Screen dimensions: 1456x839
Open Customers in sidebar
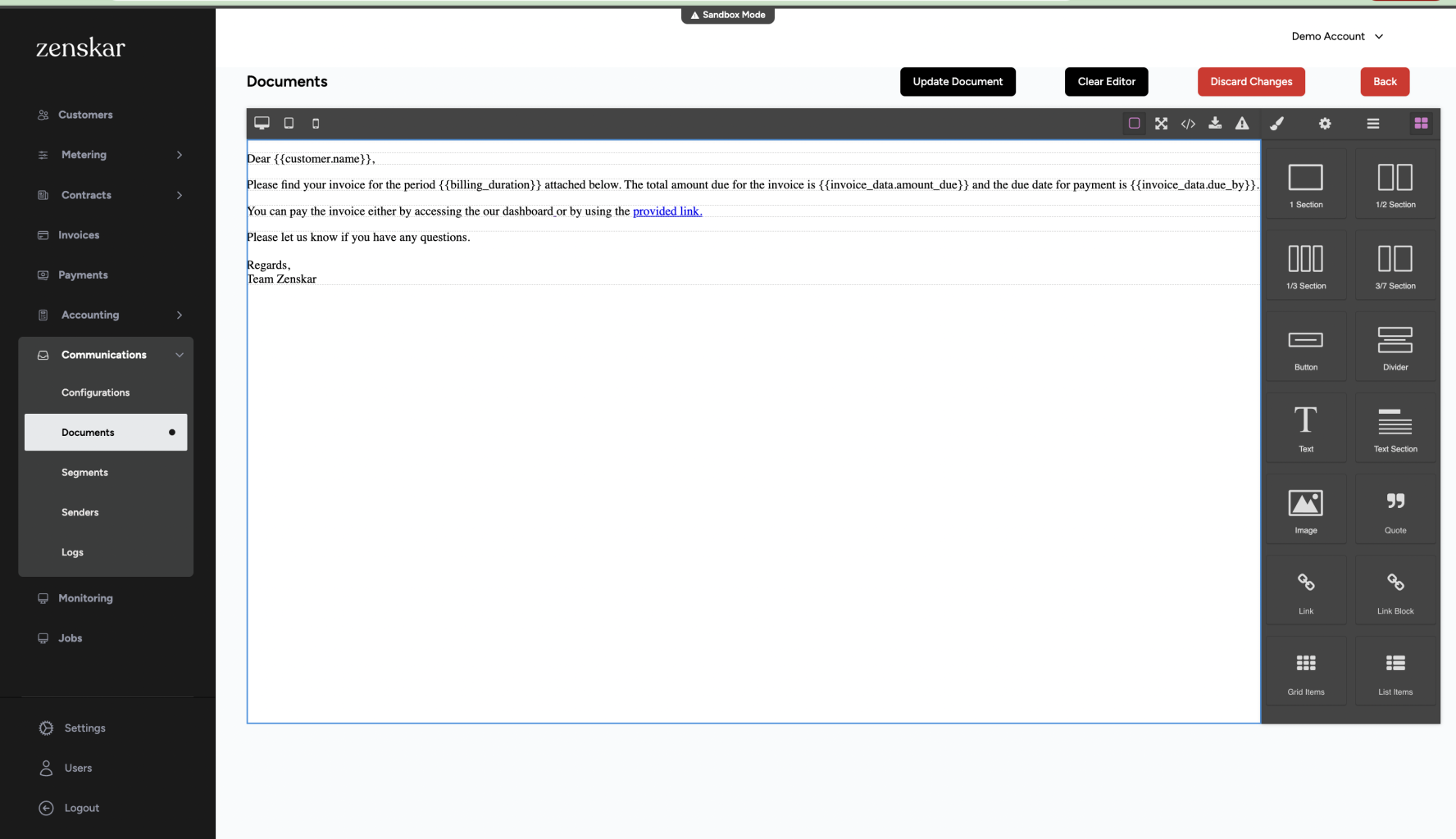pyautogui.click(x=85, y=115)
